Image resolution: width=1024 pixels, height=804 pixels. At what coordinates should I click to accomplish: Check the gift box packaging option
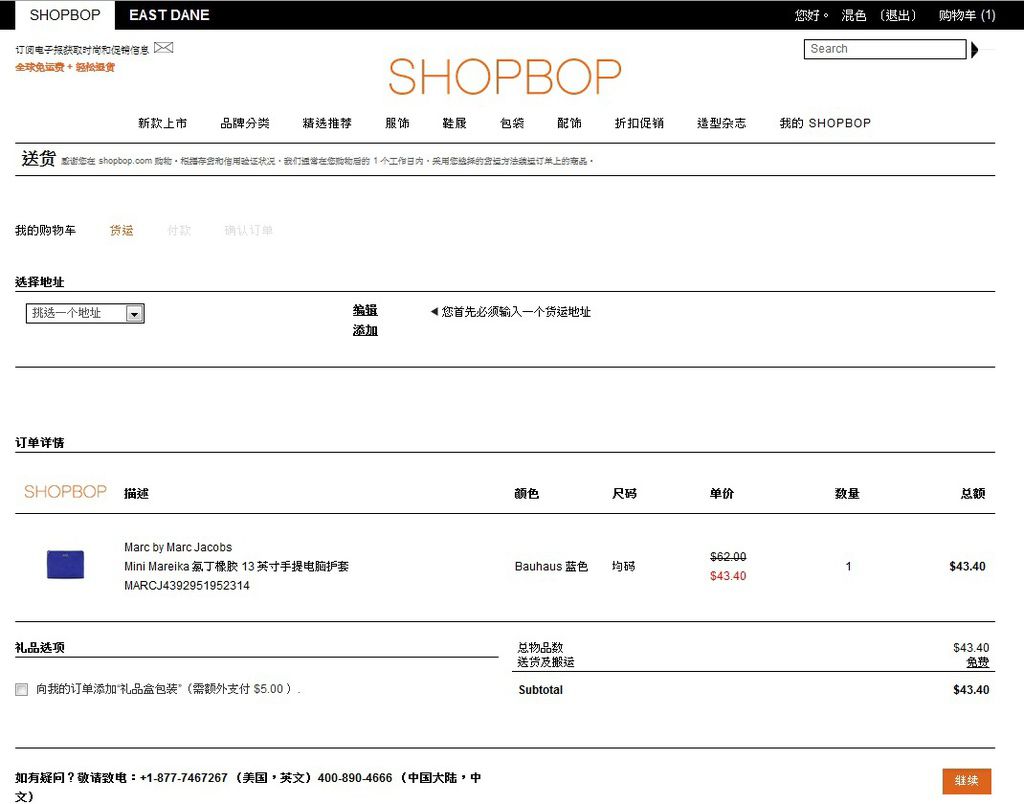(x=22, y=689)
